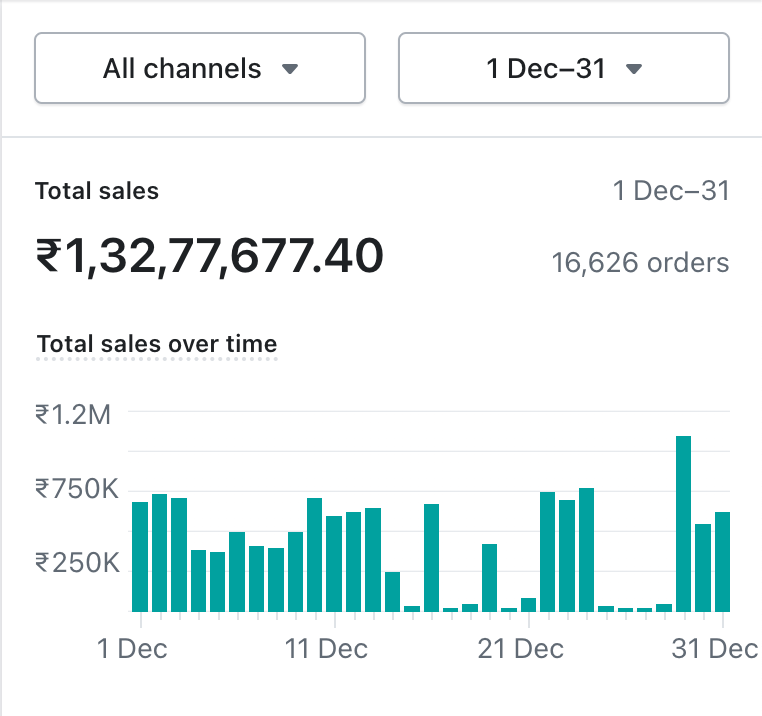
Task: Open the All channels dropdown
Action: point(200,69)
